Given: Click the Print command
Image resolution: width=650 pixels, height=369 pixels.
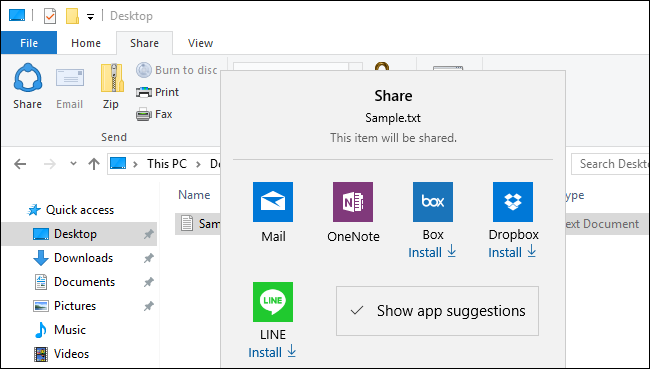Looking at the screenshot, I should (158, 92).
